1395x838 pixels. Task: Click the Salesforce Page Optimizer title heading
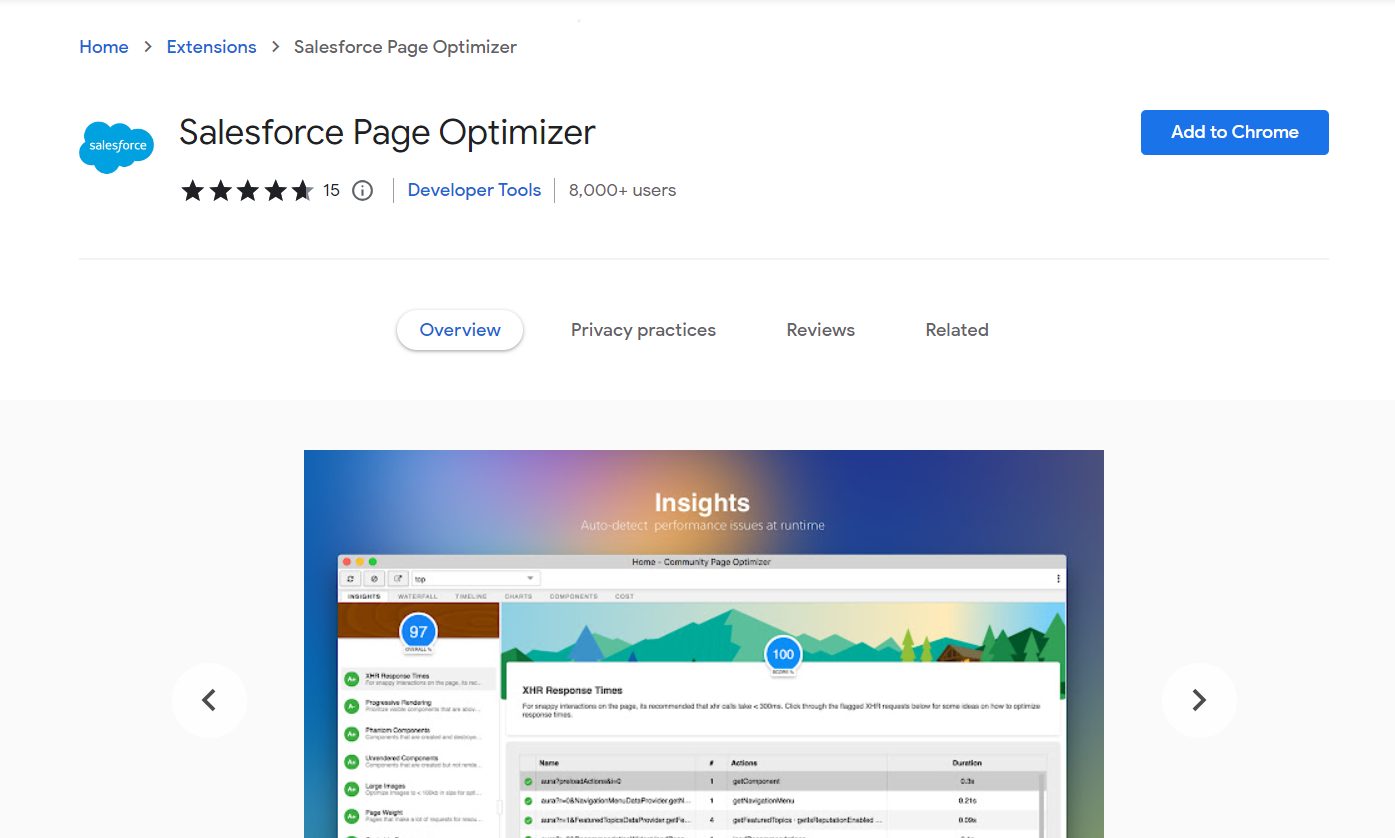coord(386,132)
